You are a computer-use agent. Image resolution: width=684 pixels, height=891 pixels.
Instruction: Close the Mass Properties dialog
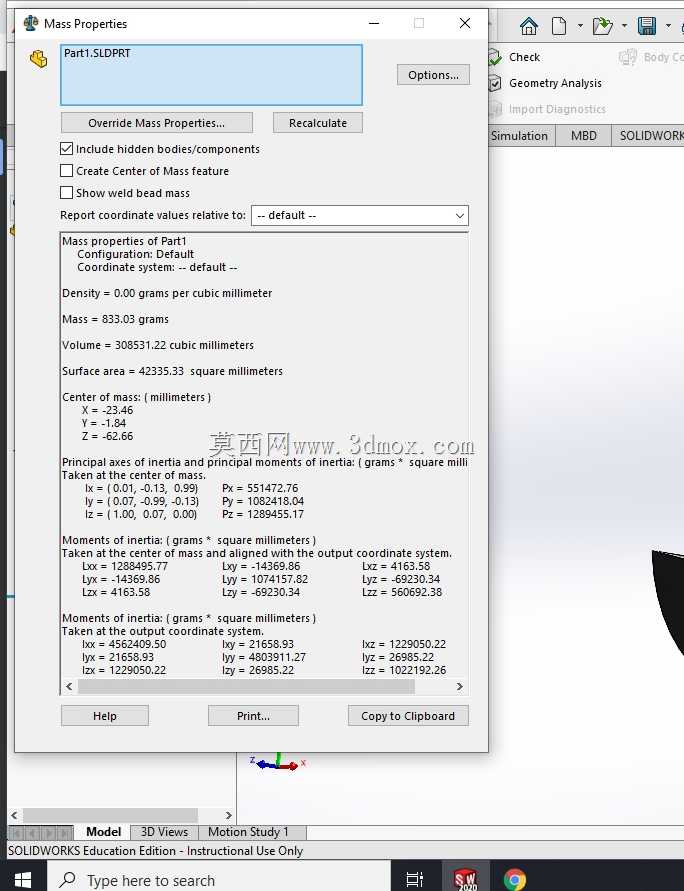[x=465, y=23]
